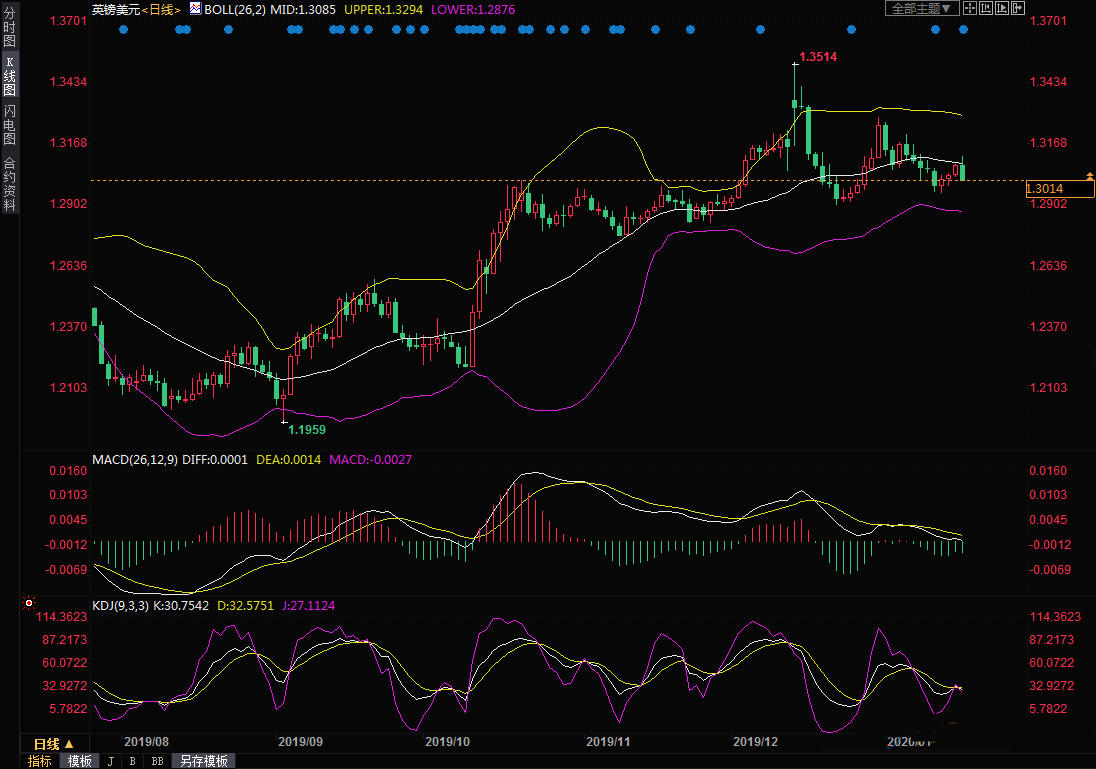The height and width of the screenshot is (769, 1096).
Task: Click the red KDJ settings gear icon
Action: 29,604
